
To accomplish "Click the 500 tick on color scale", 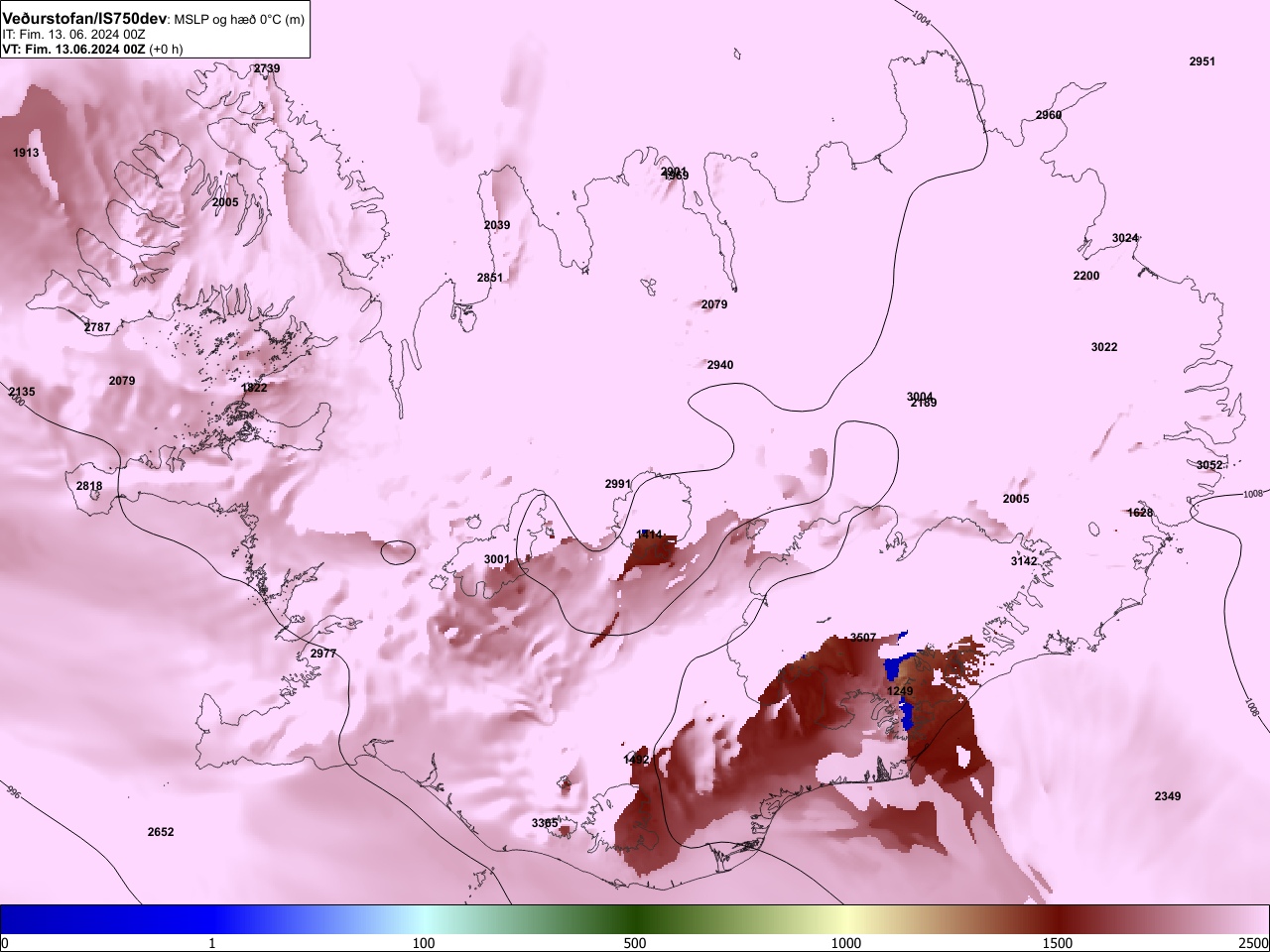I will click(x=635, y=943).
